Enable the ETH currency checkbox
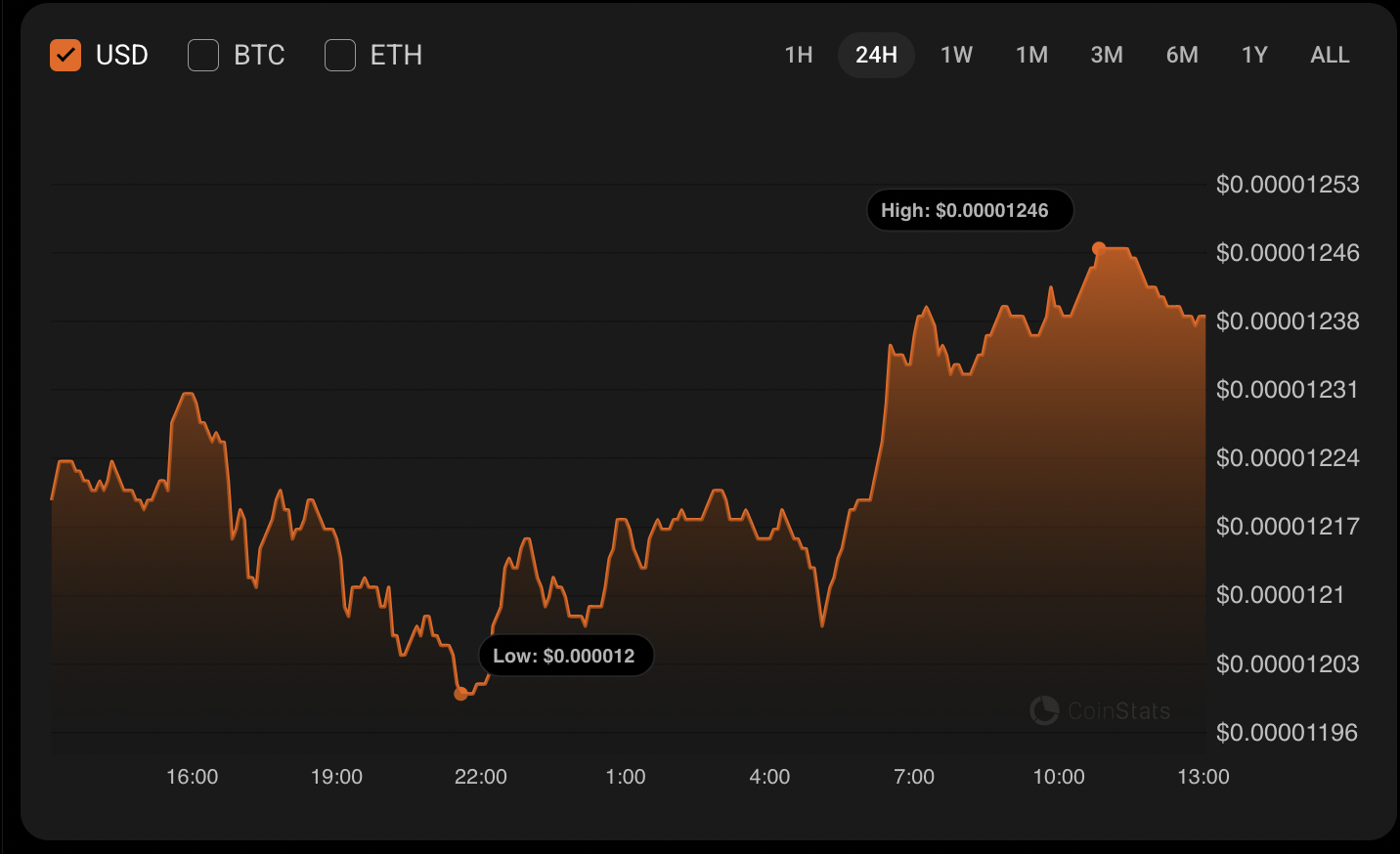Screen dimensions: 1400x854 coord(340,56)
